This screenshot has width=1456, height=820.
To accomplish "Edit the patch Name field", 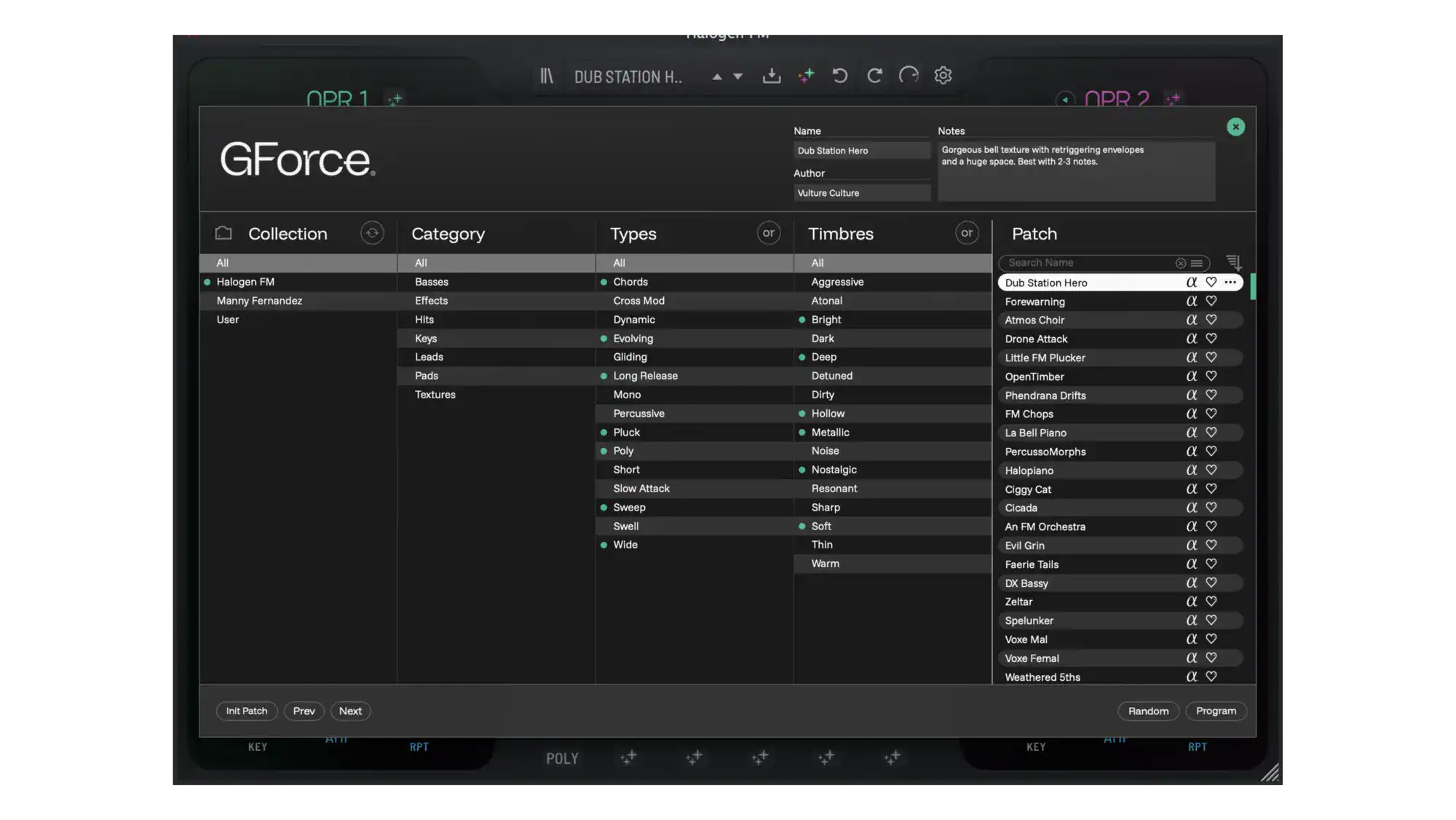I will point(861,151).
